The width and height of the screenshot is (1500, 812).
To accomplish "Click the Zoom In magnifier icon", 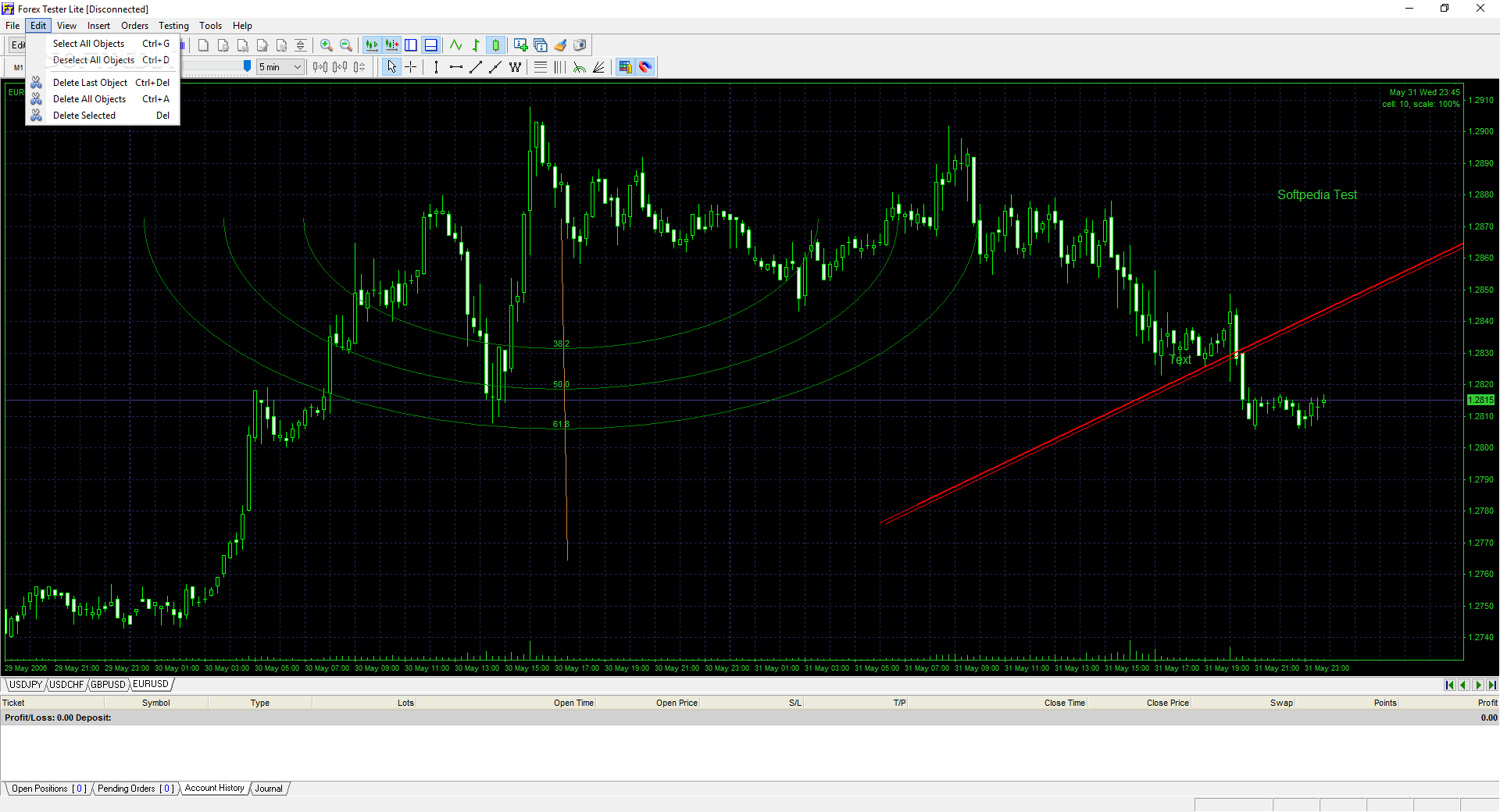I will (x=327, y=45).
